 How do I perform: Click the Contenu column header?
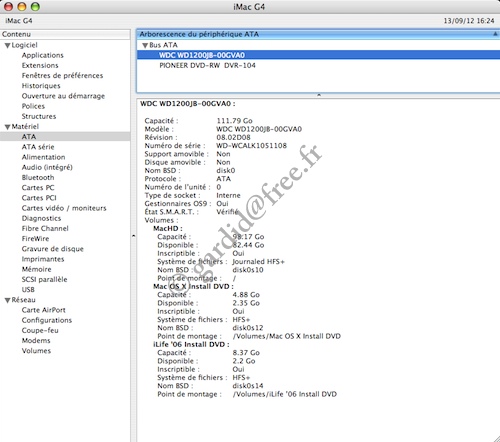coord(65,34)
